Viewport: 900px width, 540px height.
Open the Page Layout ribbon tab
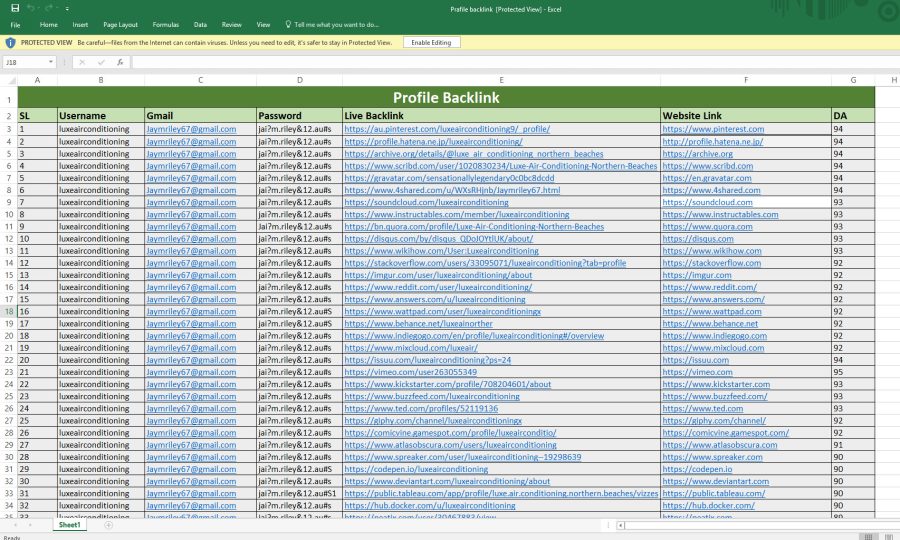(121, 25)
